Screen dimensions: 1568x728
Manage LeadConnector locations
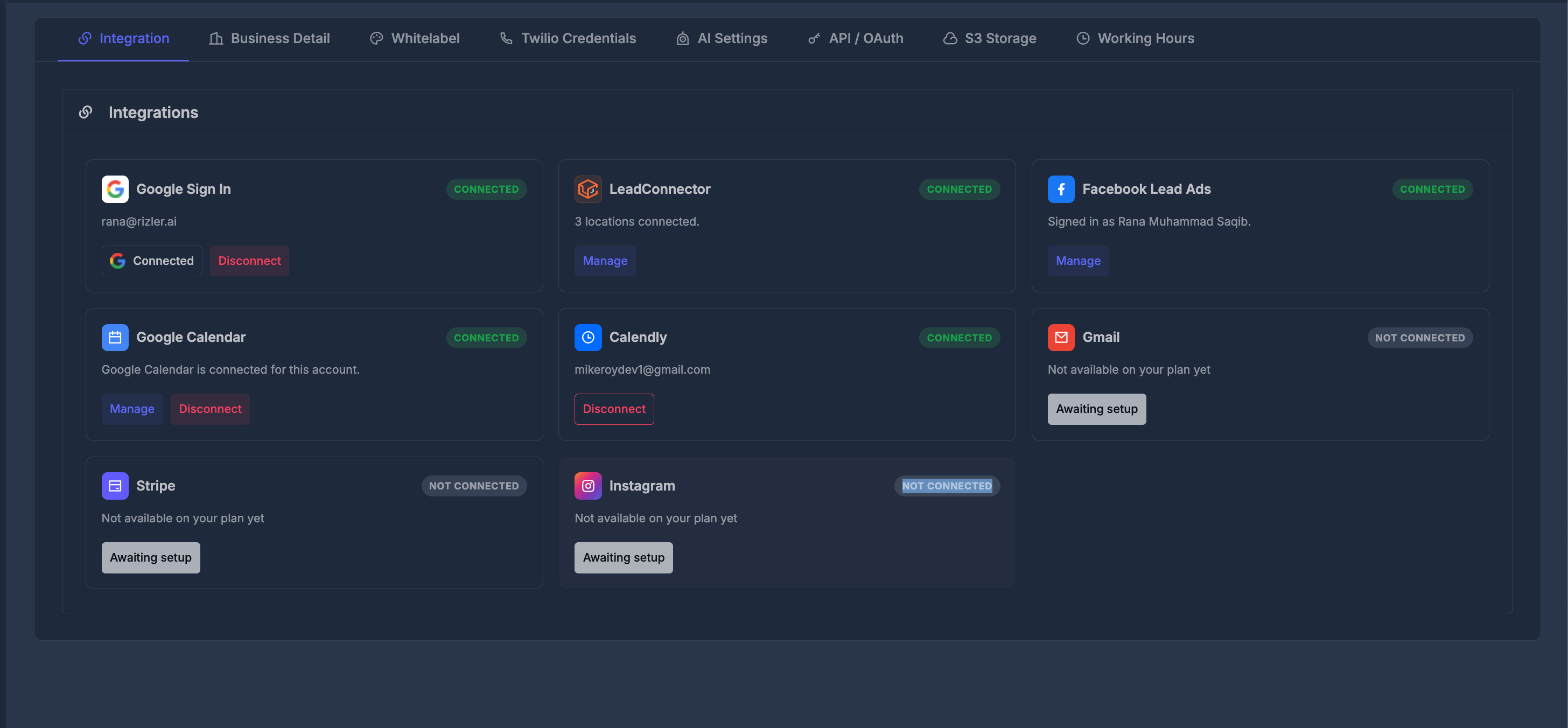pos(605,261)
